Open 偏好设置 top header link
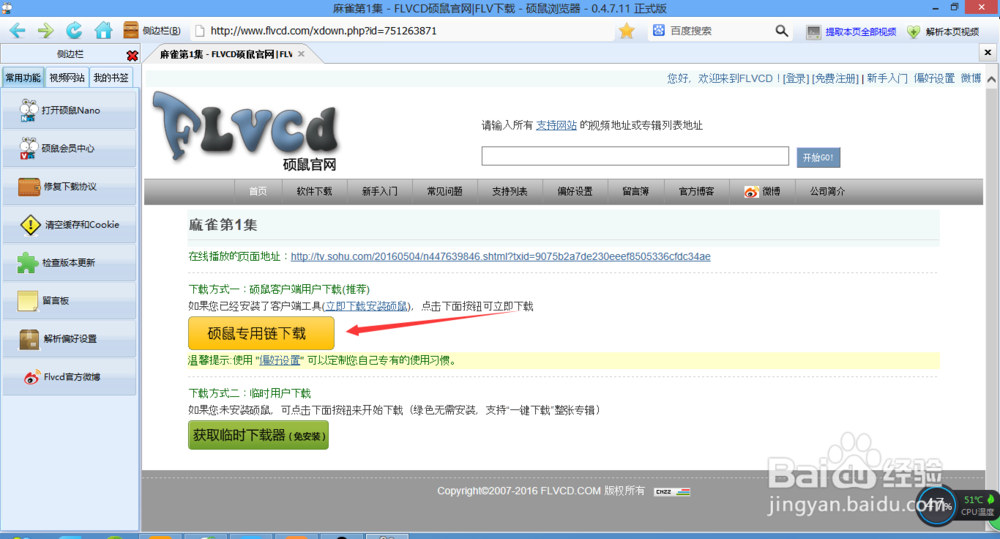The height and width of the screenshot is (539, 1000). point(934,78)
